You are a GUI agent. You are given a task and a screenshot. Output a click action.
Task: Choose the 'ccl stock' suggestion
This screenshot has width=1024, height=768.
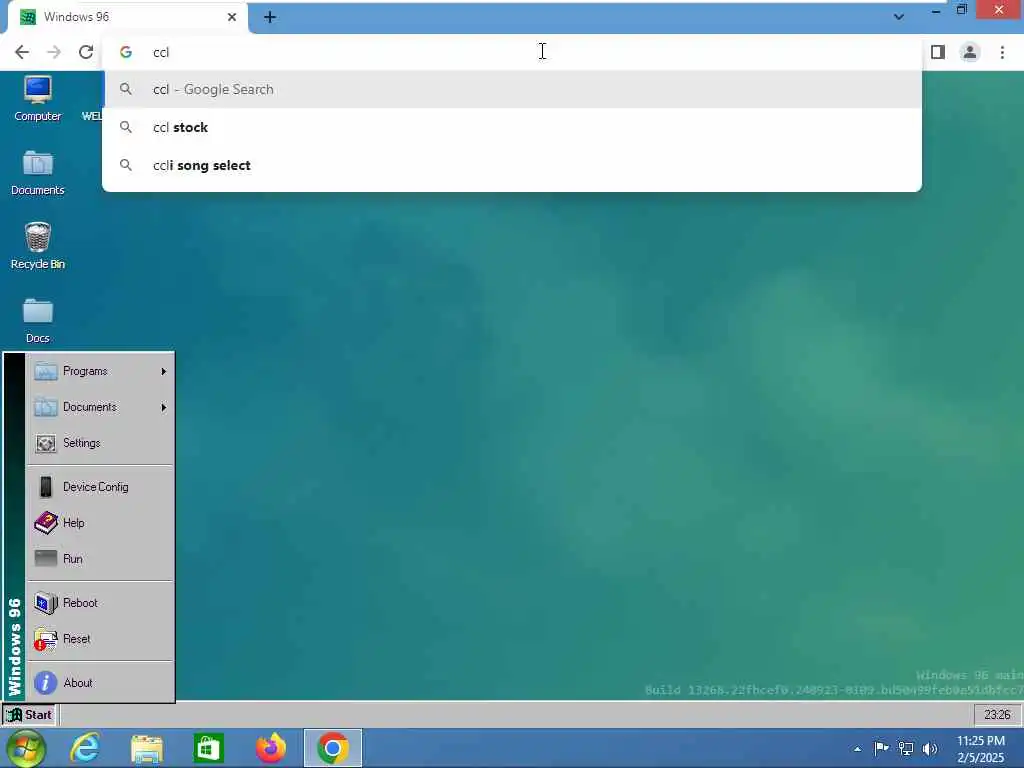512,127
